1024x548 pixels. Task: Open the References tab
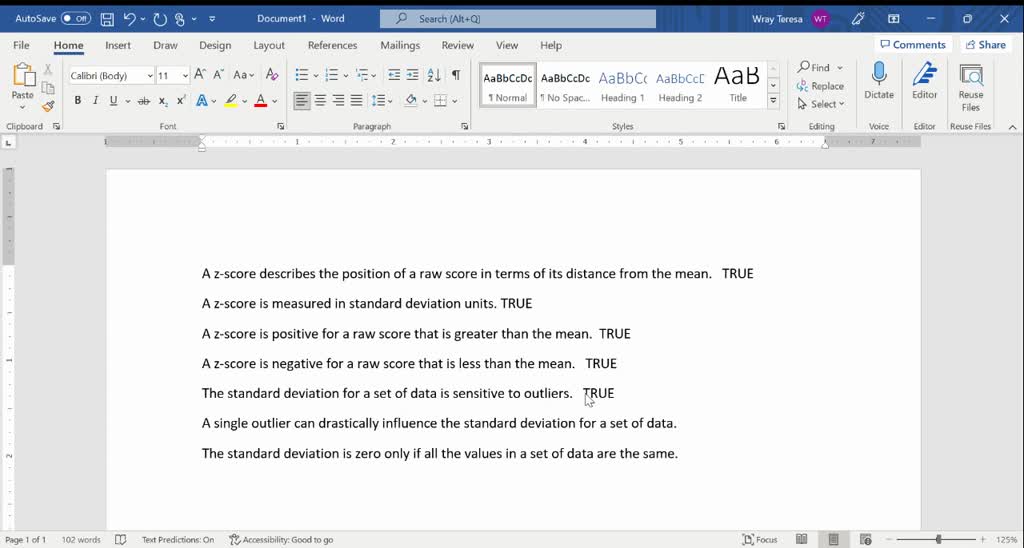[x=332, y=45]
